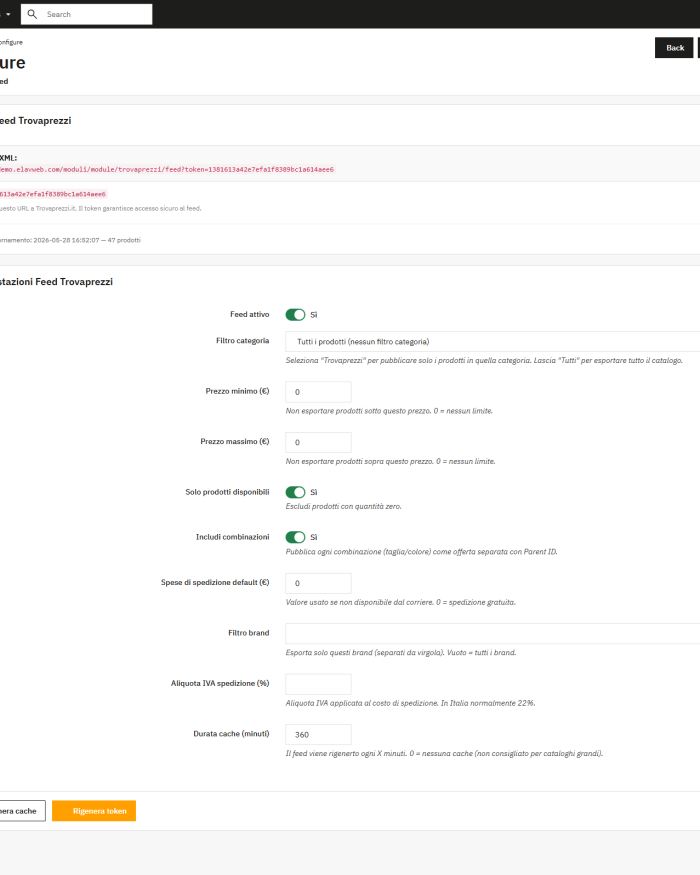Click the Filtro categoria label

click(242, 340)
